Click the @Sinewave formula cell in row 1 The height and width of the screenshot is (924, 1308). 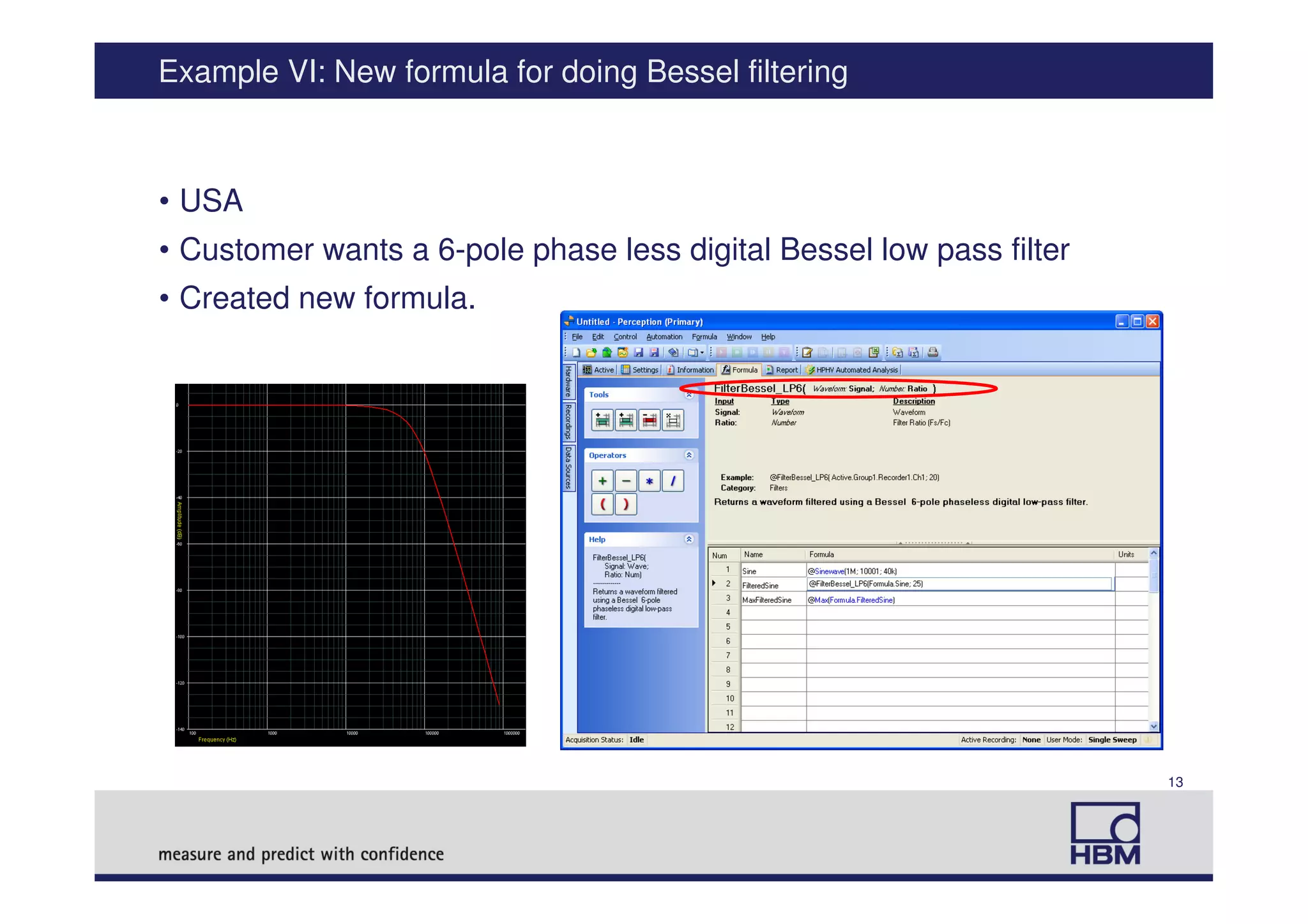click(961, 571)
